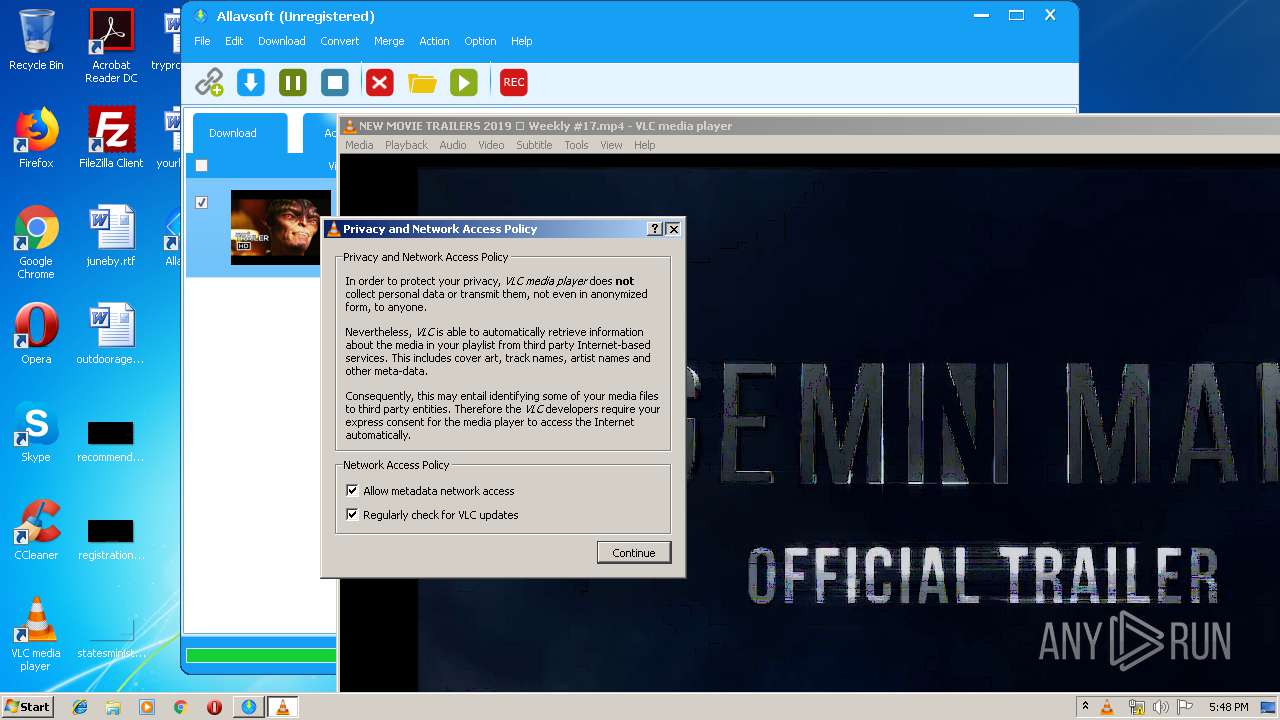Click the Allavsoft paste URL link icon

point(209,82)
